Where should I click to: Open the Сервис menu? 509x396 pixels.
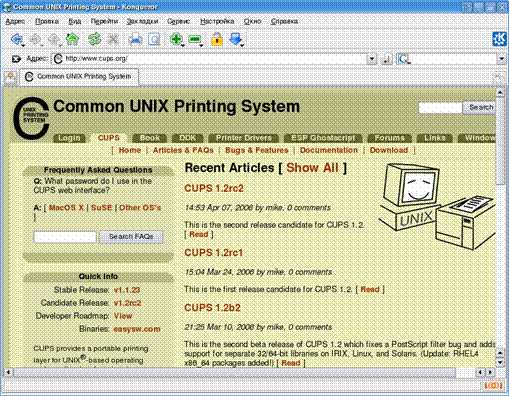click(179, 21)
